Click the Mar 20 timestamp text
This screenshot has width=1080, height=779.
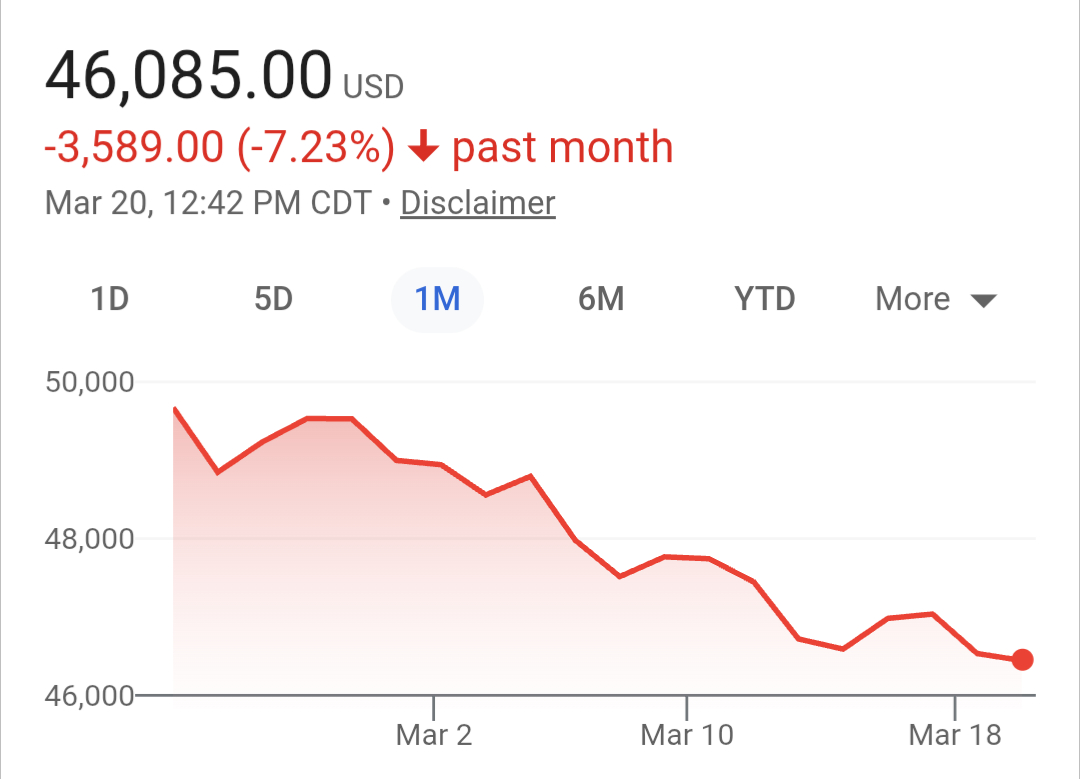208,203
